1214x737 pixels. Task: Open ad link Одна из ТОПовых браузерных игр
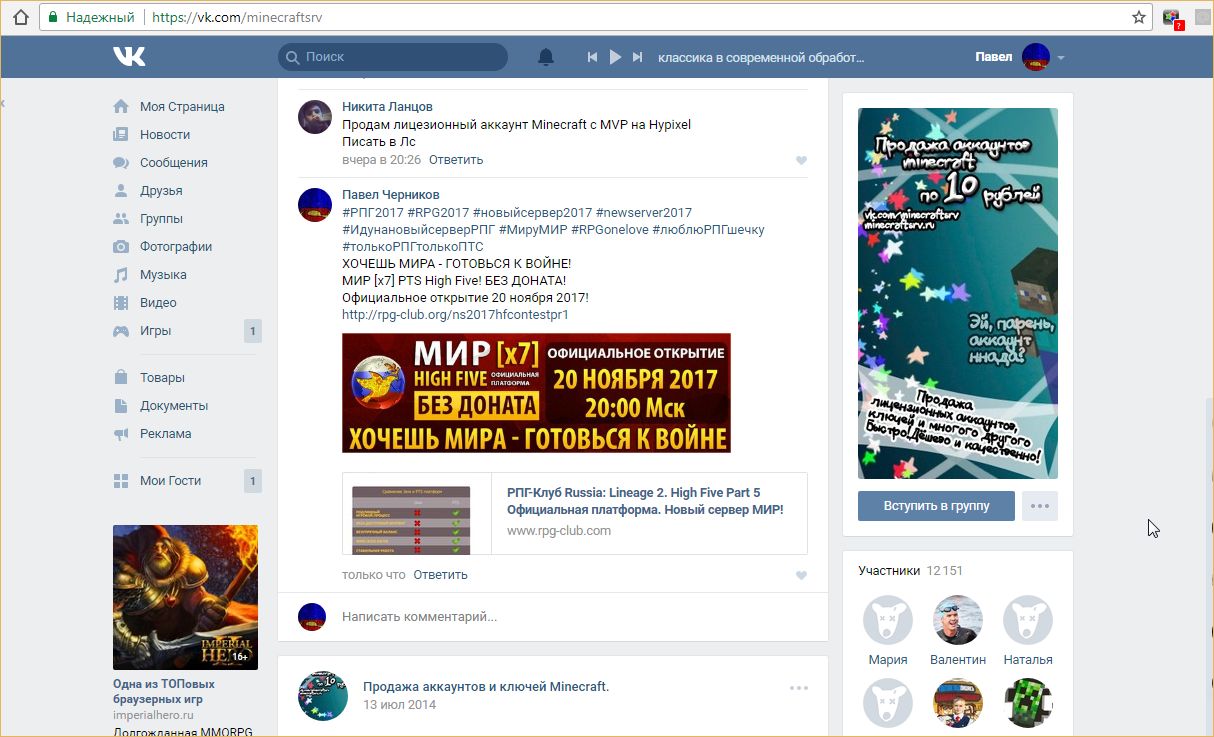[164, 692]
